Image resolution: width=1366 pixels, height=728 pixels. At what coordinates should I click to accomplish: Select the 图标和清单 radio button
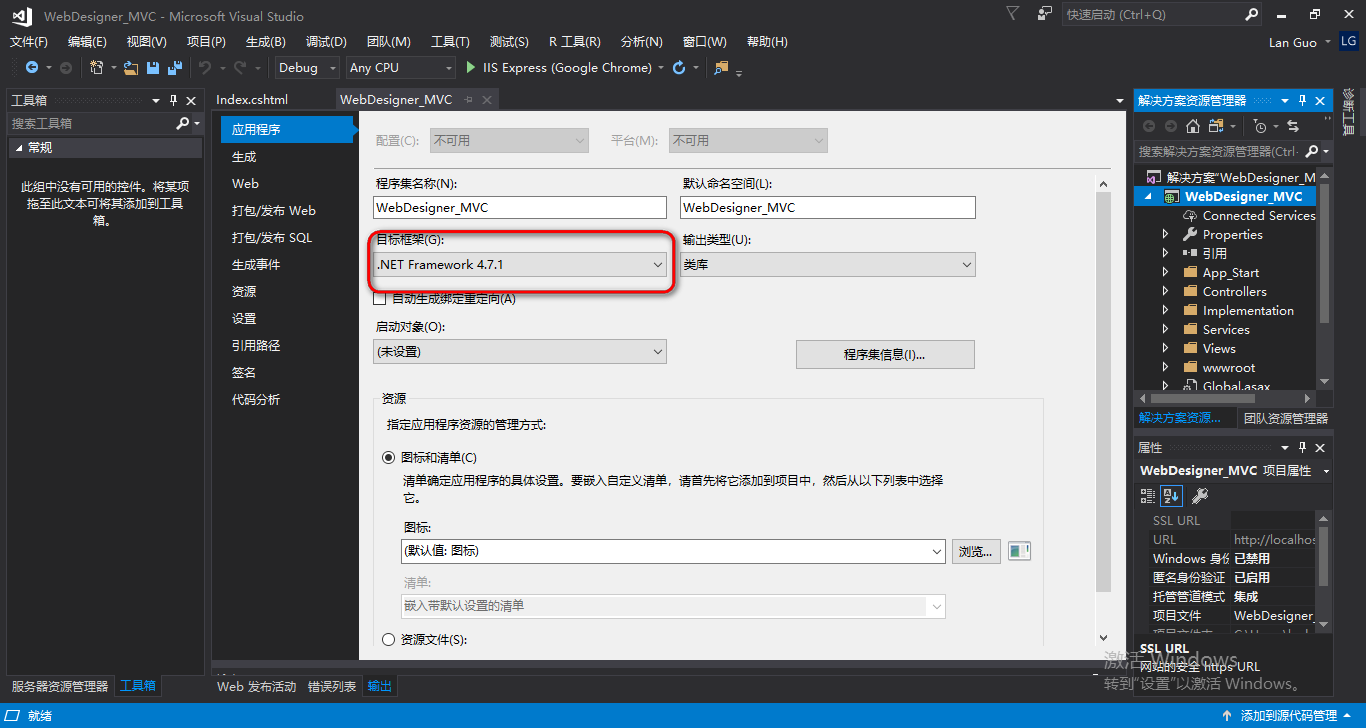click(x=389, y=457)
